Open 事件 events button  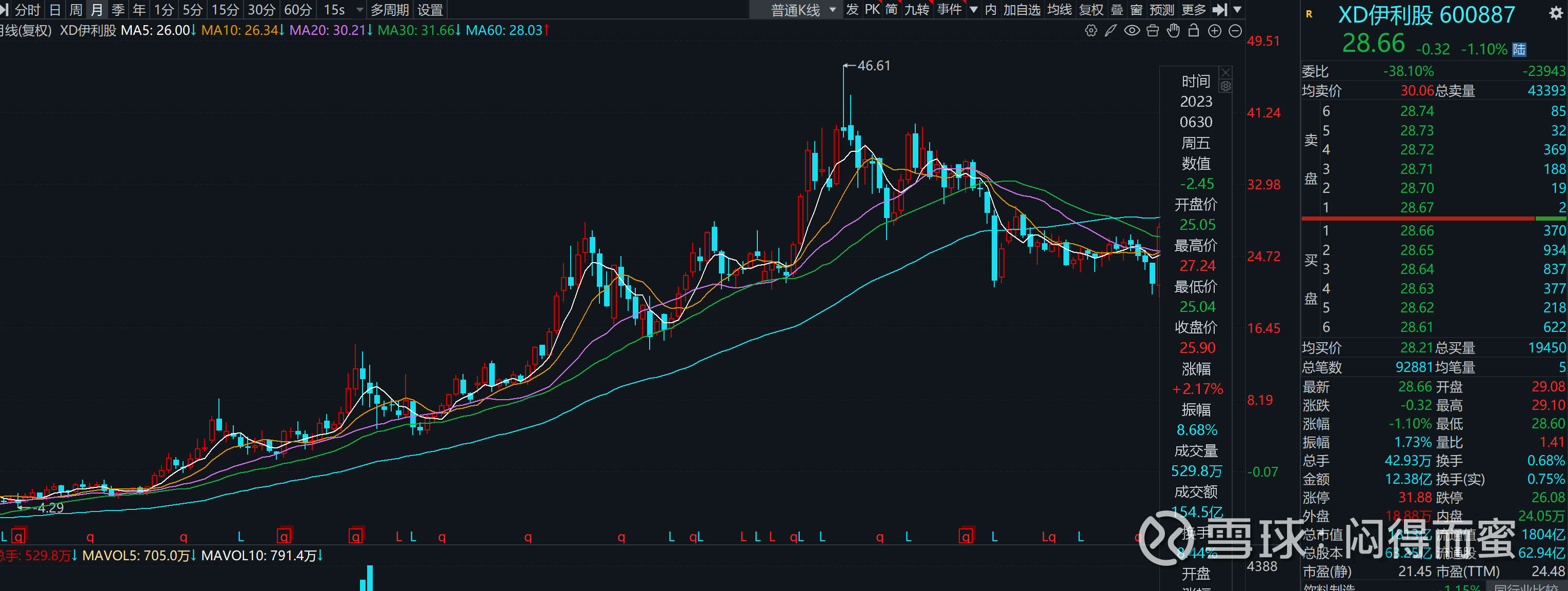point(950,10)
